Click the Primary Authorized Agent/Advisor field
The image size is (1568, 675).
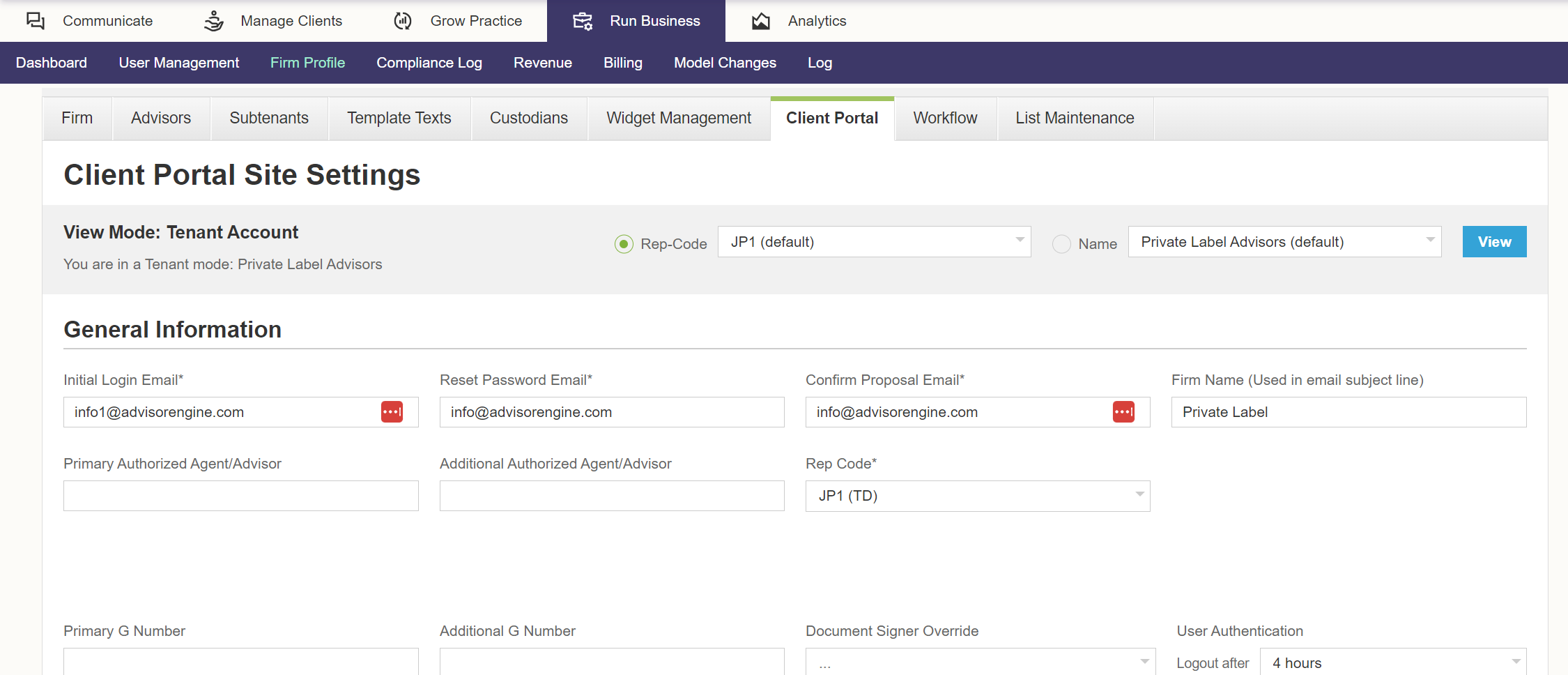(x=241, y=496)
